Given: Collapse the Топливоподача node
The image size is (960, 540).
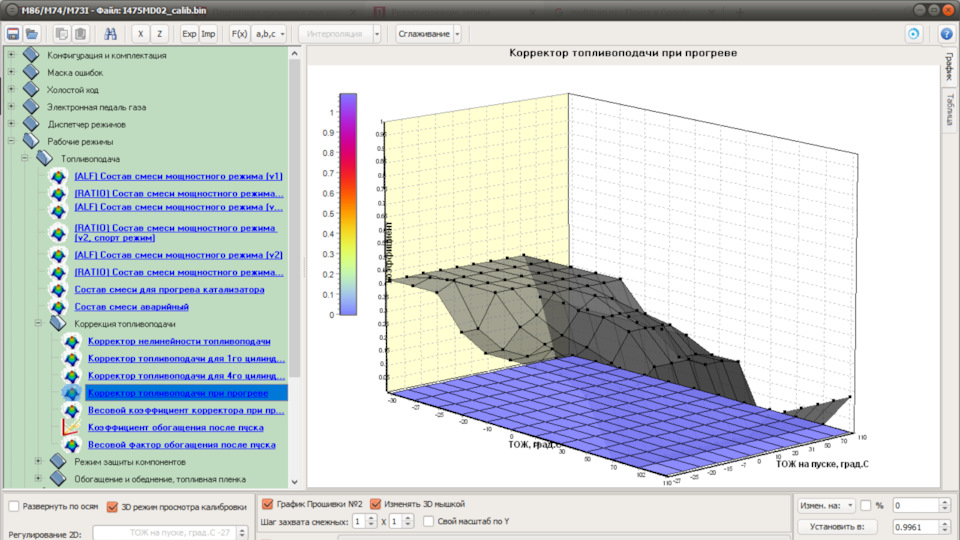Looking at the screenshot, I should pos(24,158).
